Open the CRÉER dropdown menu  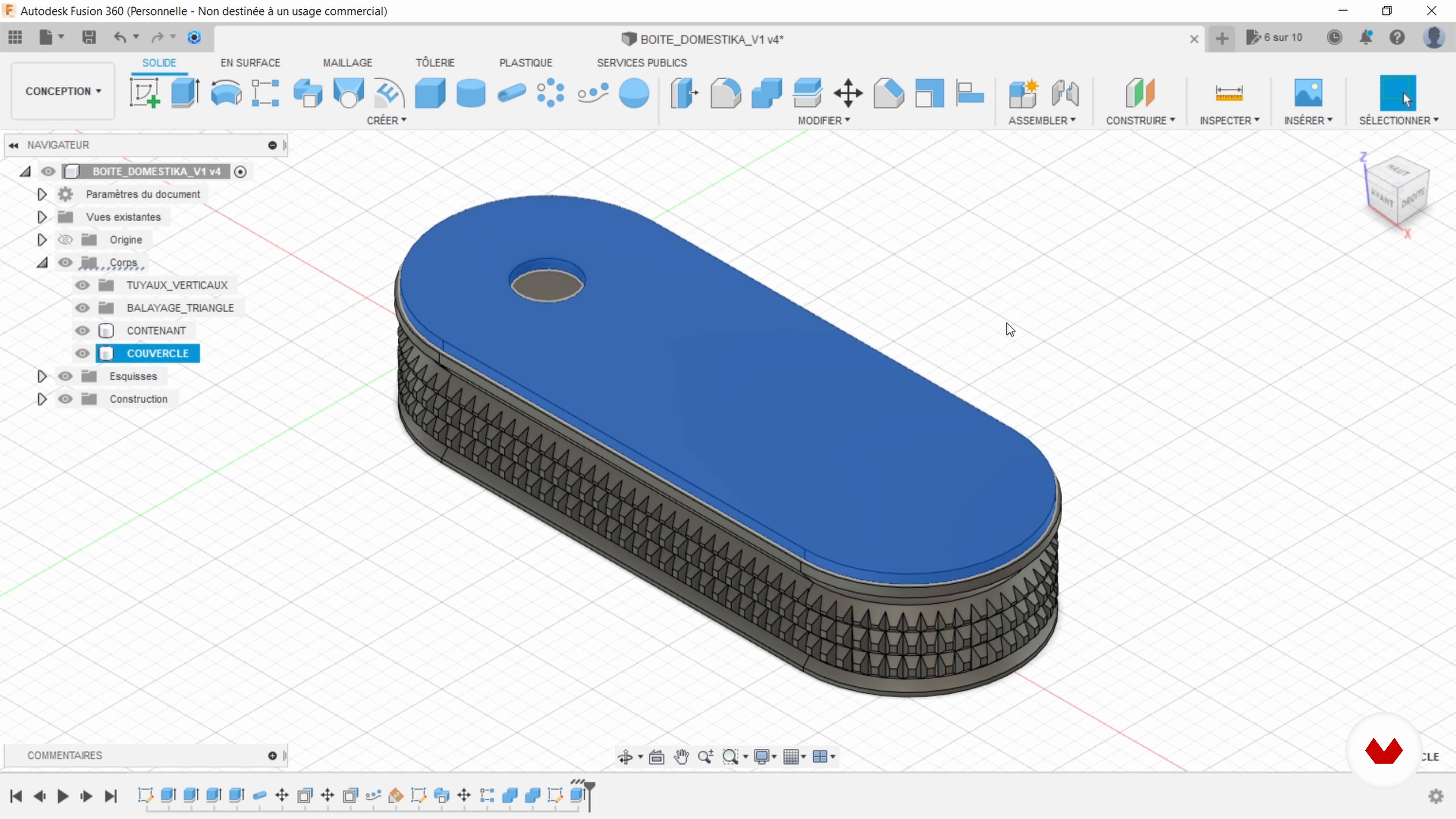click(387, 121)
